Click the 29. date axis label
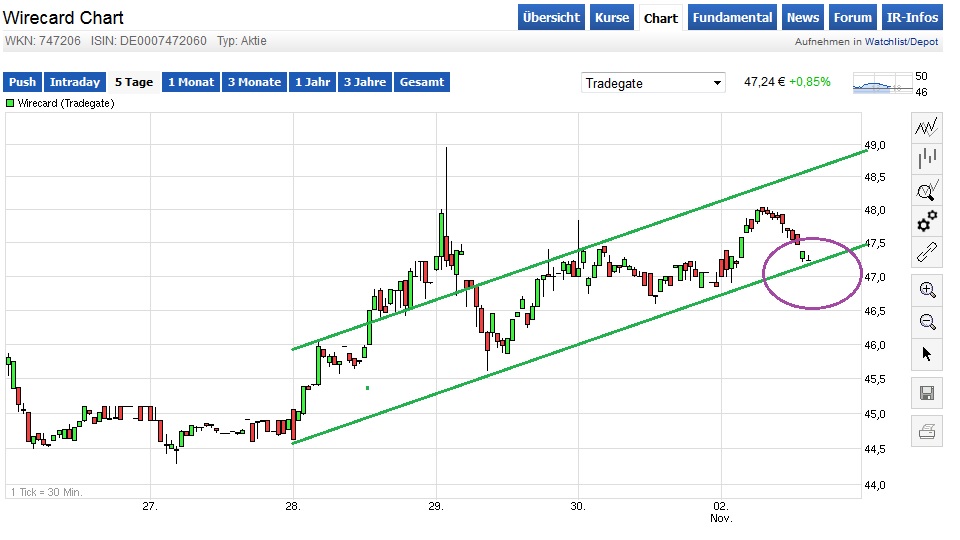This screenshot has width=960, height=540. tap(435, 506)
